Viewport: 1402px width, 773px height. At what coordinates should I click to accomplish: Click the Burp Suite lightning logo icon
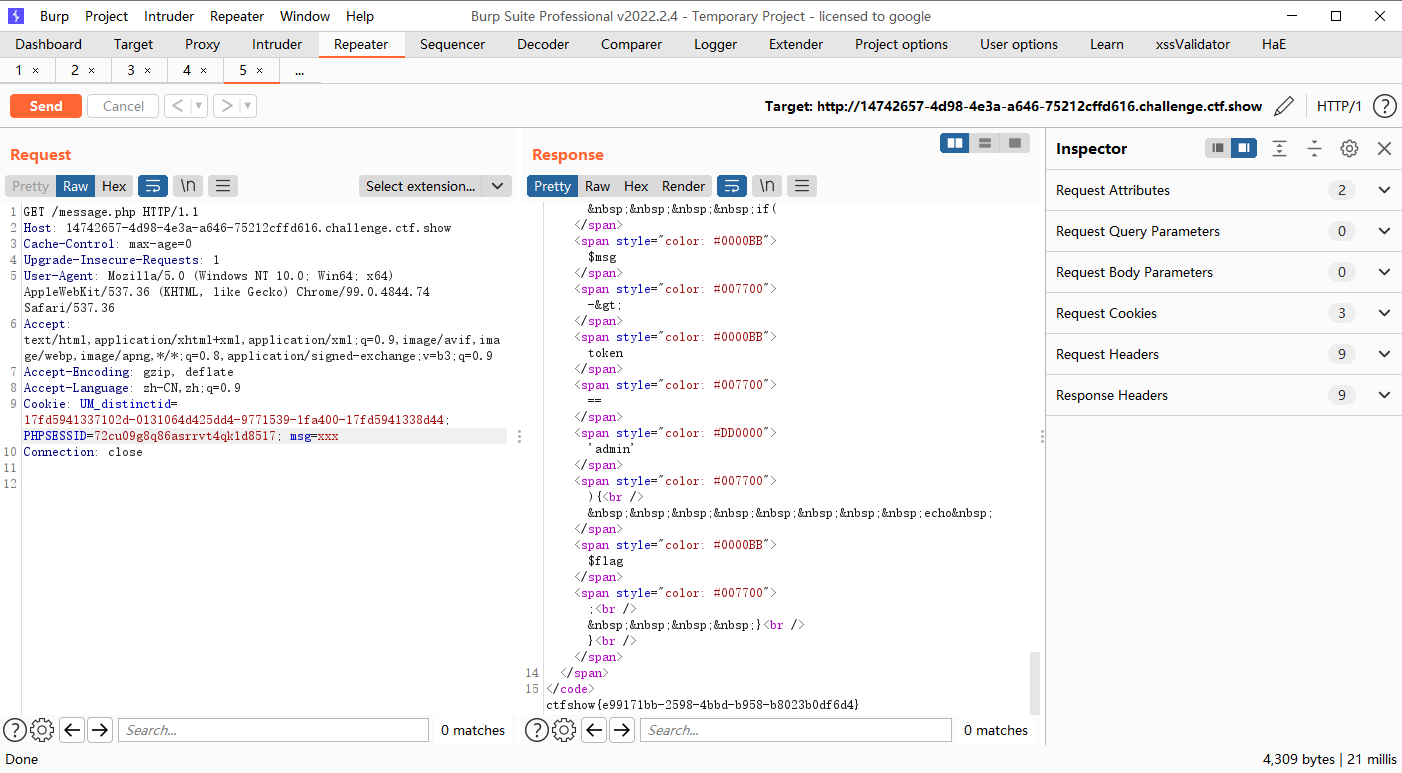[x=15, y=16]
